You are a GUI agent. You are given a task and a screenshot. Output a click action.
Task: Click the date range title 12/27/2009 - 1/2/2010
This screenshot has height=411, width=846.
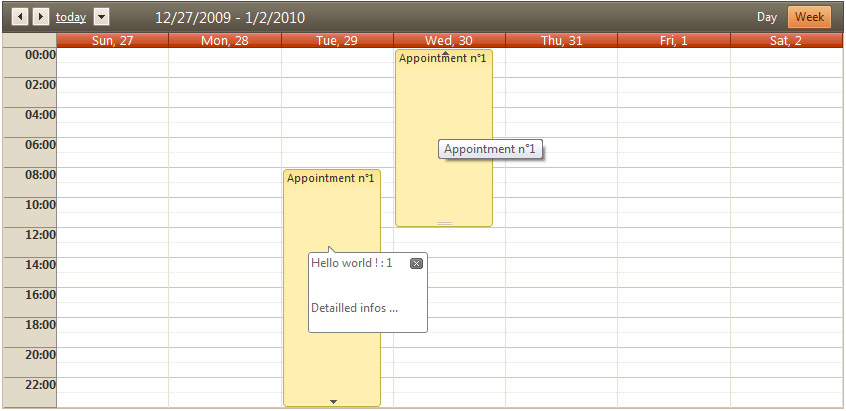(230, 18)
